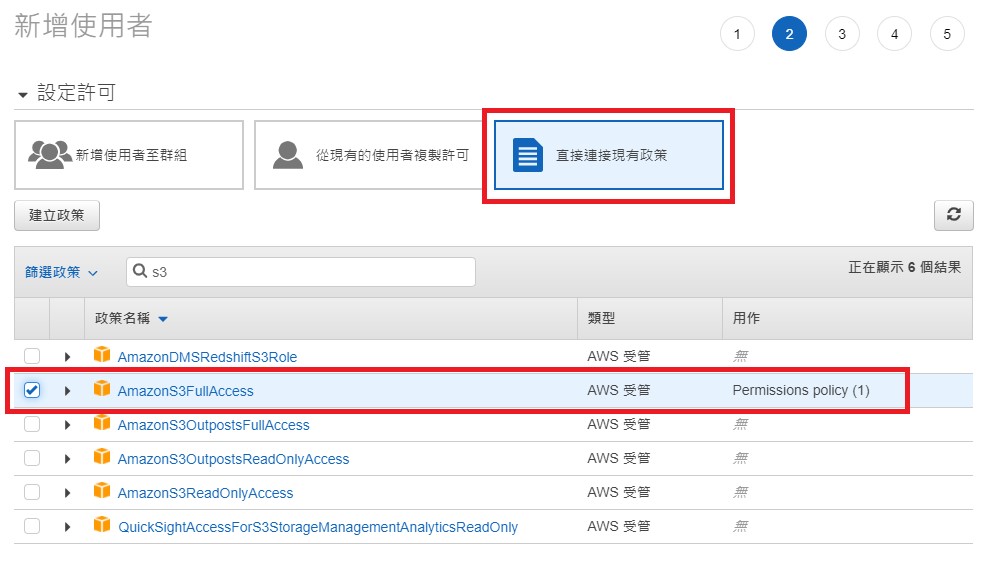Check the AmazonS3OutpostsReadOnlyAccess checkbox

(32, 458)
